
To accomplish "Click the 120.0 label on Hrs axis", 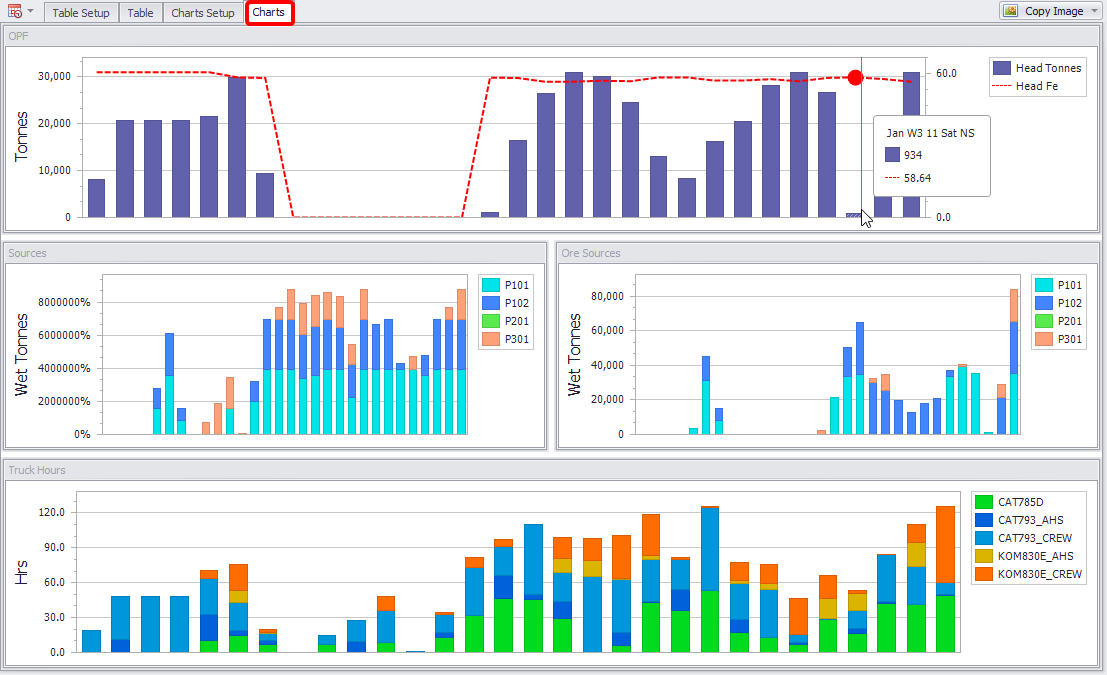I will (x=52, y=513).
